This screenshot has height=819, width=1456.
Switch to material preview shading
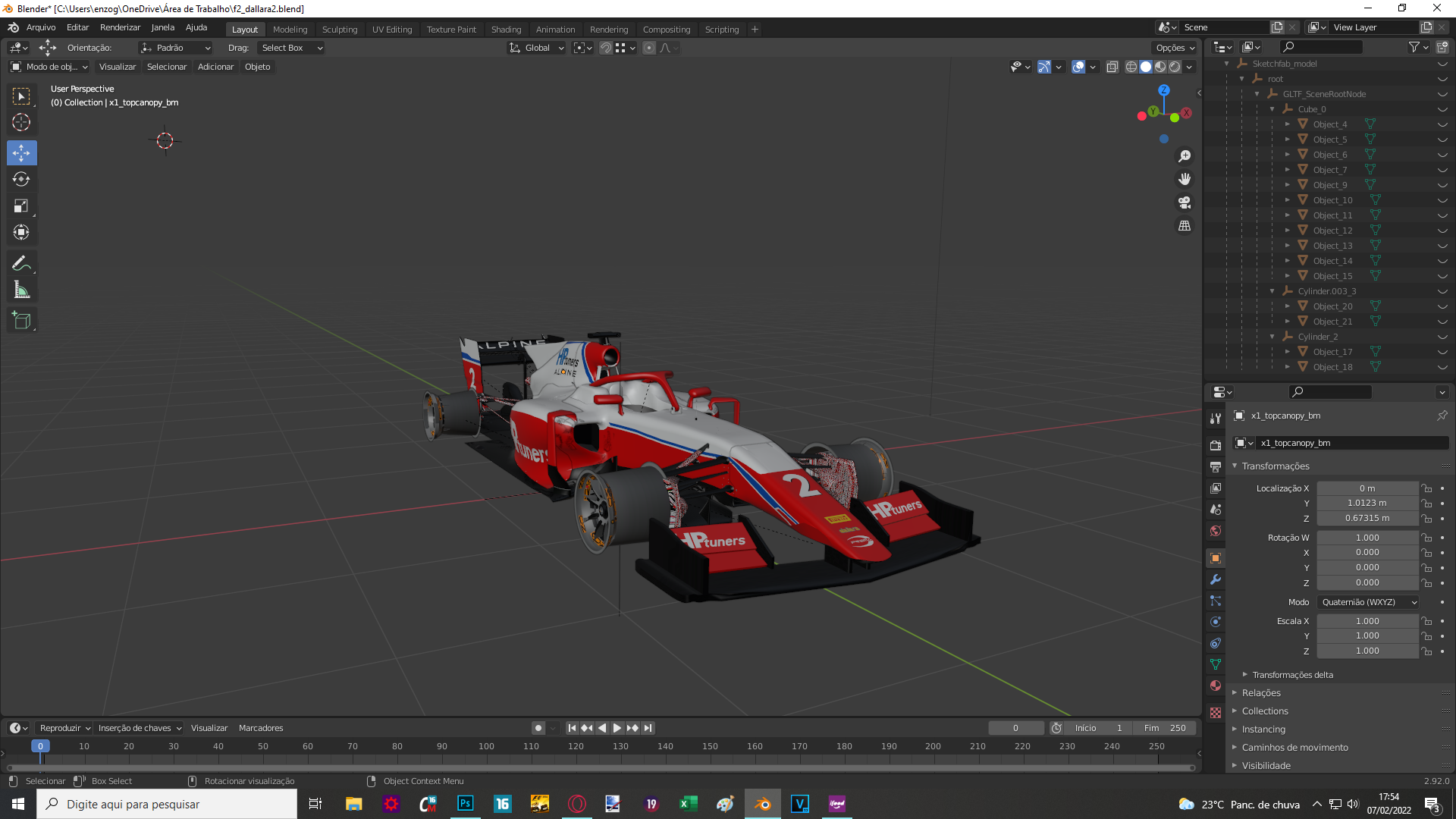(1160, 67)
